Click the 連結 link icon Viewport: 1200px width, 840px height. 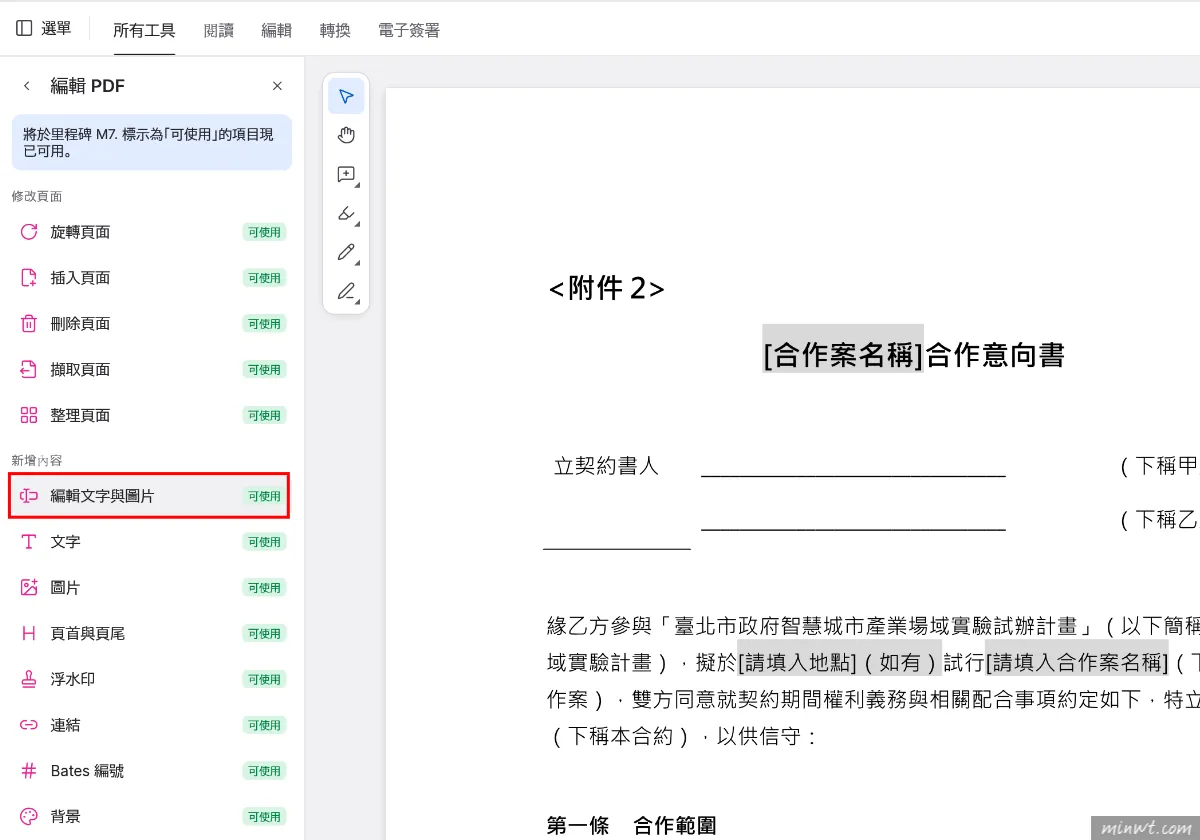tap(29, 725)
